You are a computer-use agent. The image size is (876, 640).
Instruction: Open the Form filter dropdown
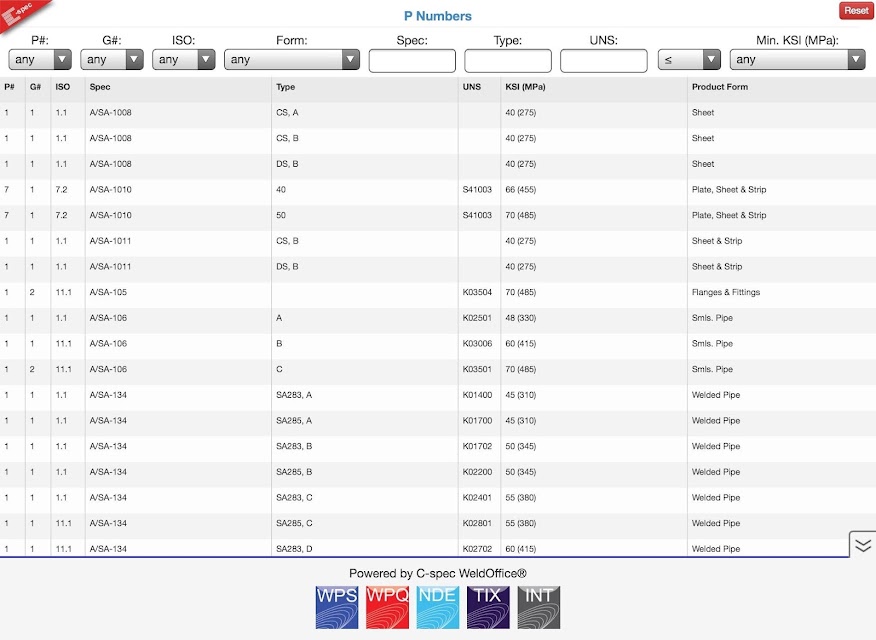click(292, 60)
